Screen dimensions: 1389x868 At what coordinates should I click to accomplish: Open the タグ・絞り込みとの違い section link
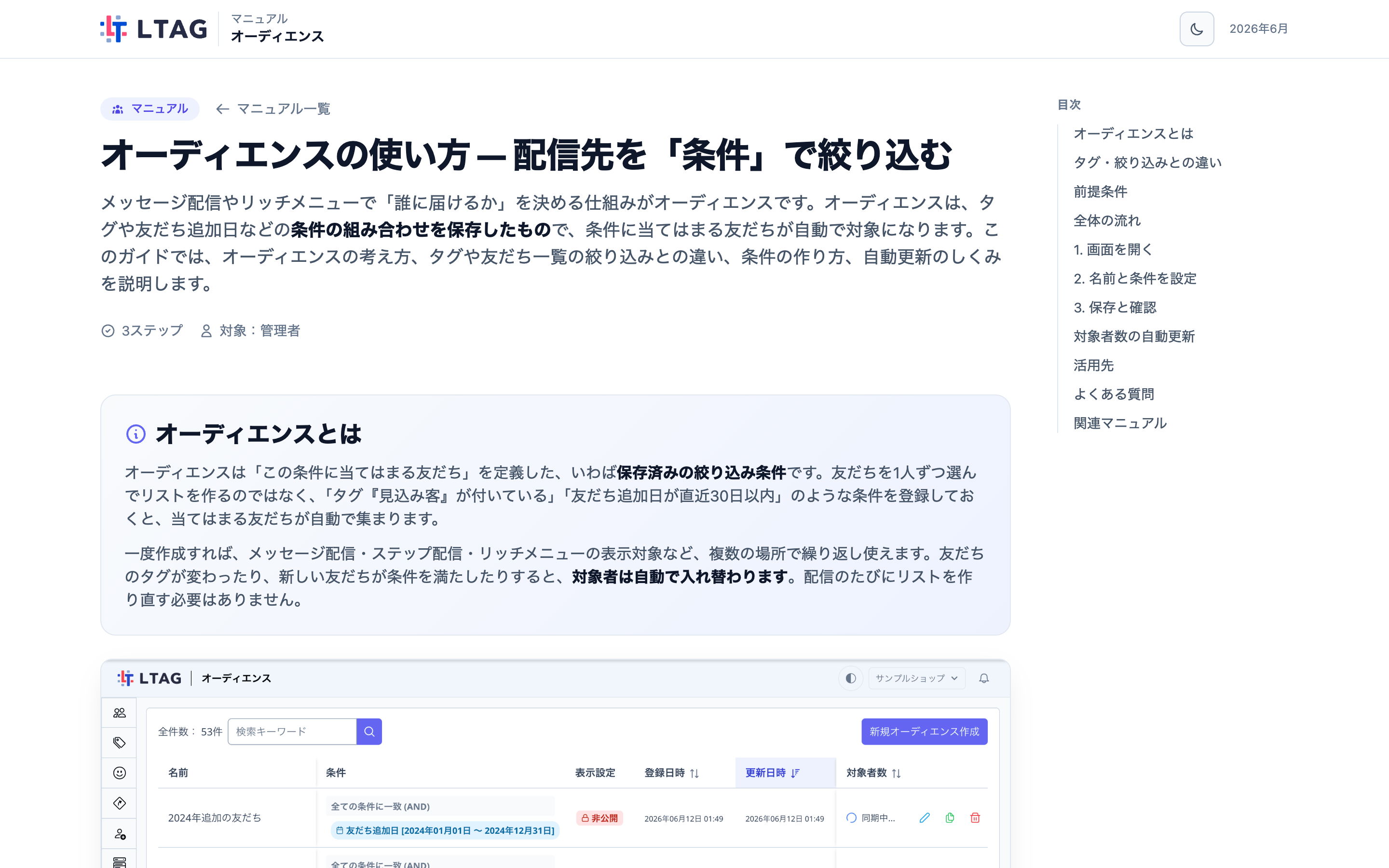coord(1147,163)
